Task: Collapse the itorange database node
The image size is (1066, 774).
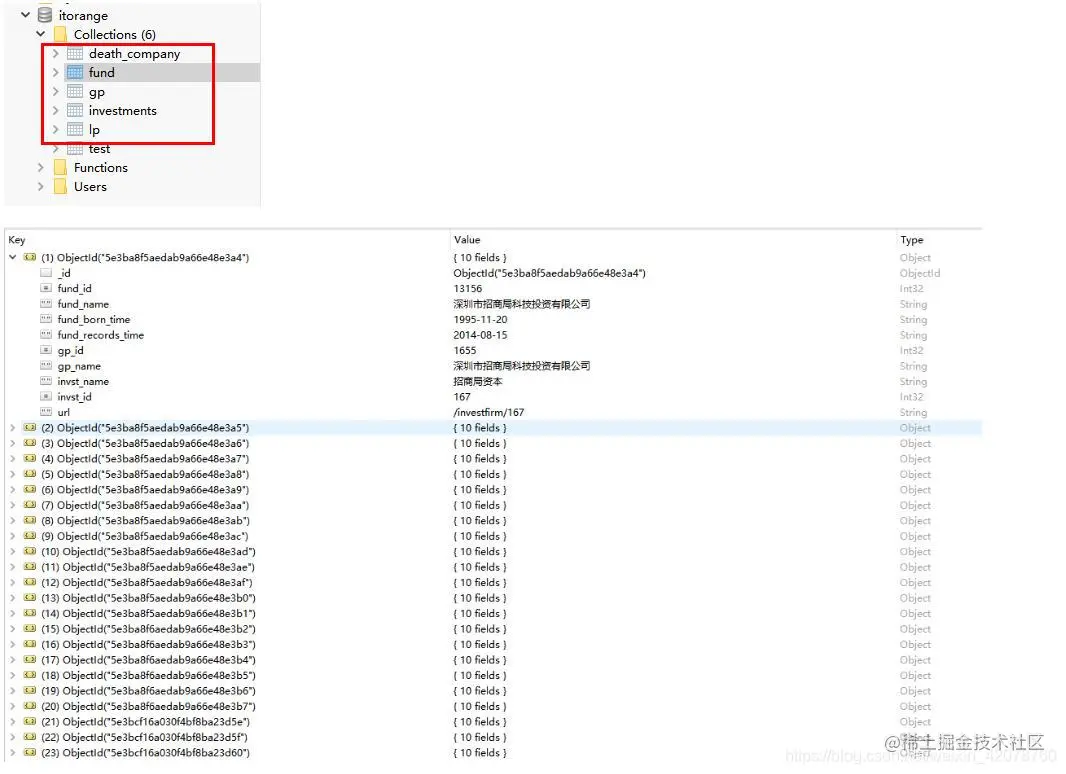Action: click(25, 15)
